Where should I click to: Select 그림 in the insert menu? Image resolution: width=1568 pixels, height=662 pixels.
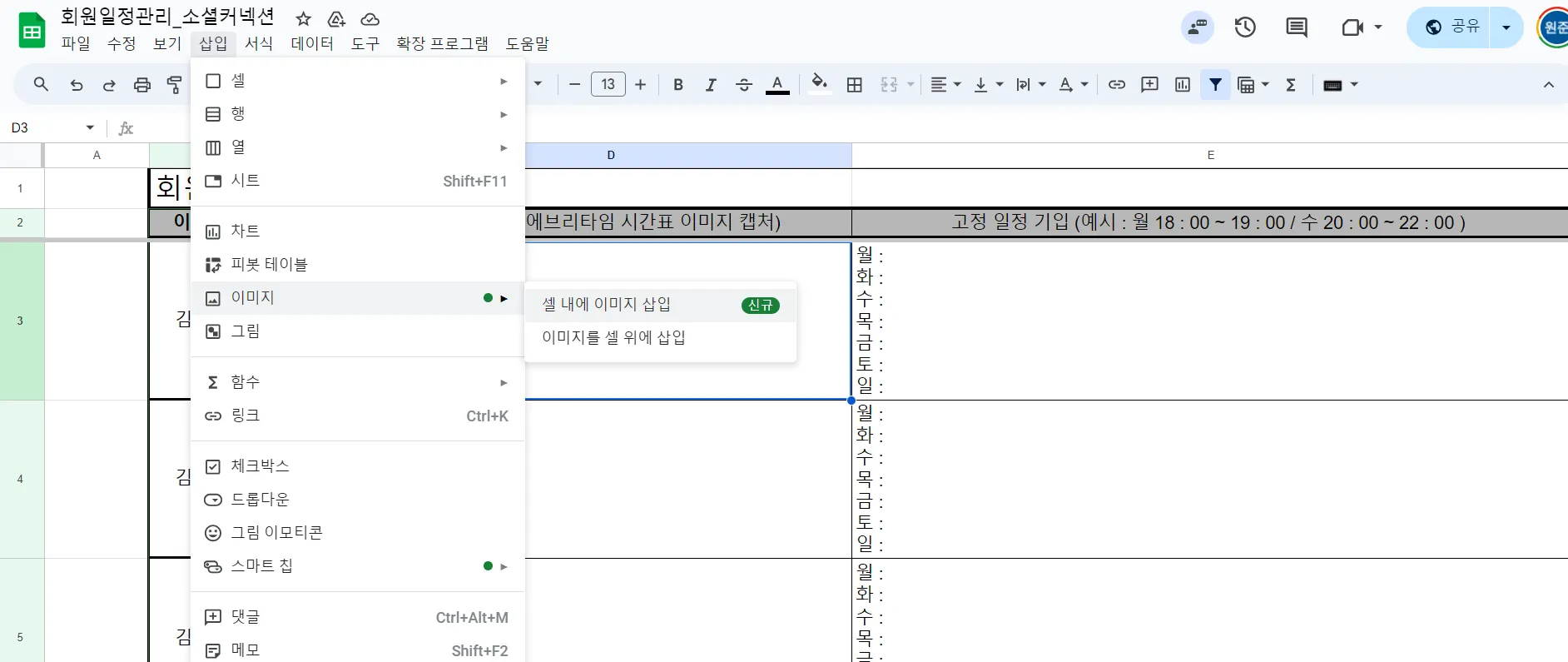[358, 331]
